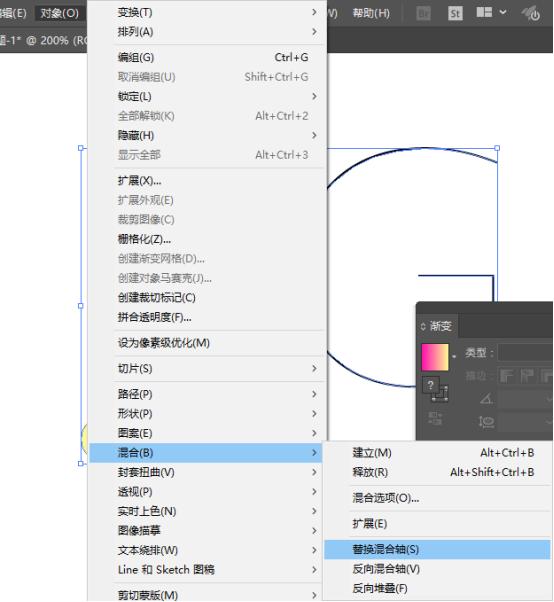This screenshot has height=602, width=554.
Task: Open the Line 和 Sketch 图稿 submenu
Action: pyautogui.click(x=208, y=570)
